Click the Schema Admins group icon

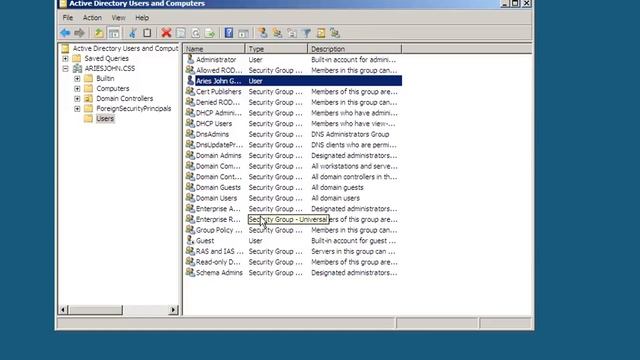pyautogui.click(x=190, y=272)
